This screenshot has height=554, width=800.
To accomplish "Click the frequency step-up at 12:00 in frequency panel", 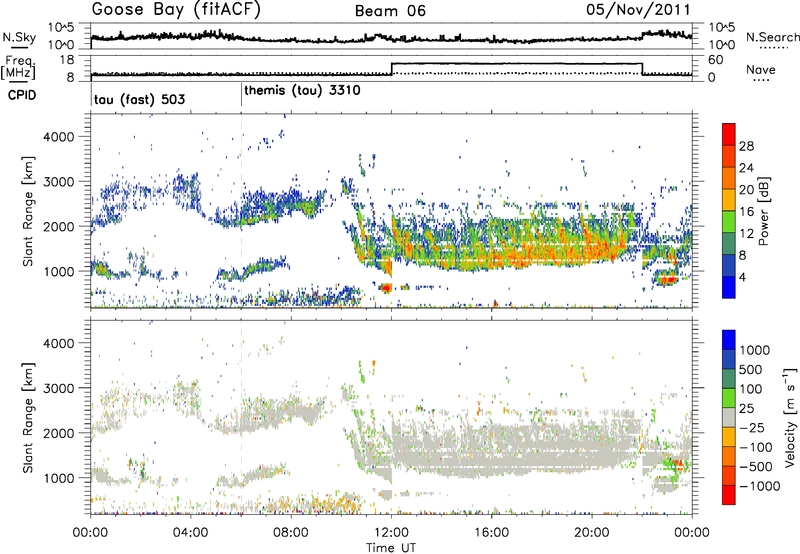I will point(391,69).
